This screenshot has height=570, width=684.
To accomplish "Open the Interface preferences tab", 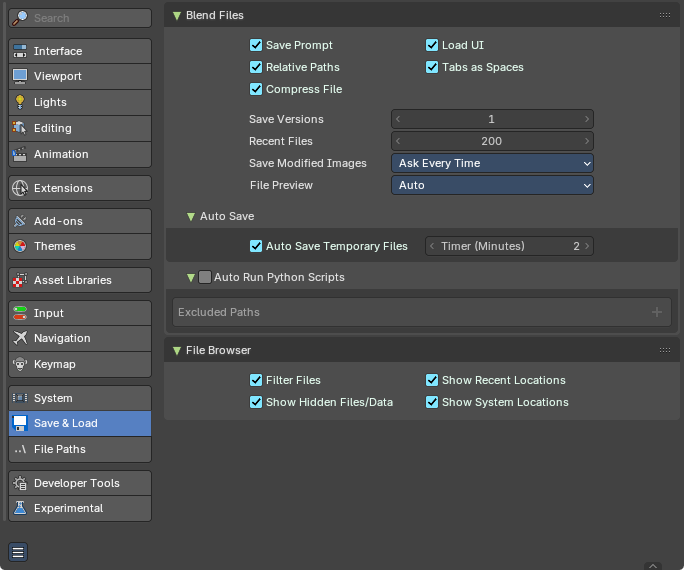I will 80,51.
